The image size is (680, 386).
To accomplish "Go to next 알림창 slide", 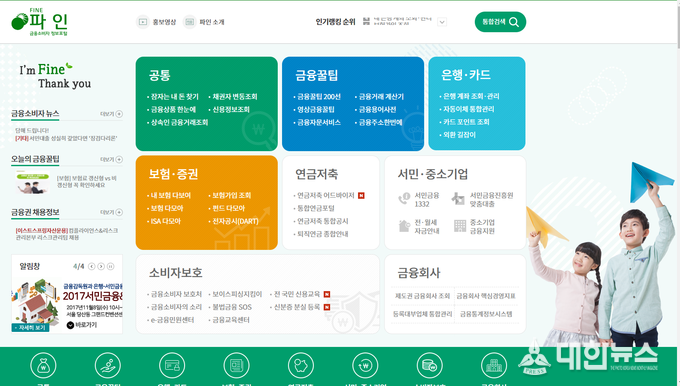I will 101,266.
